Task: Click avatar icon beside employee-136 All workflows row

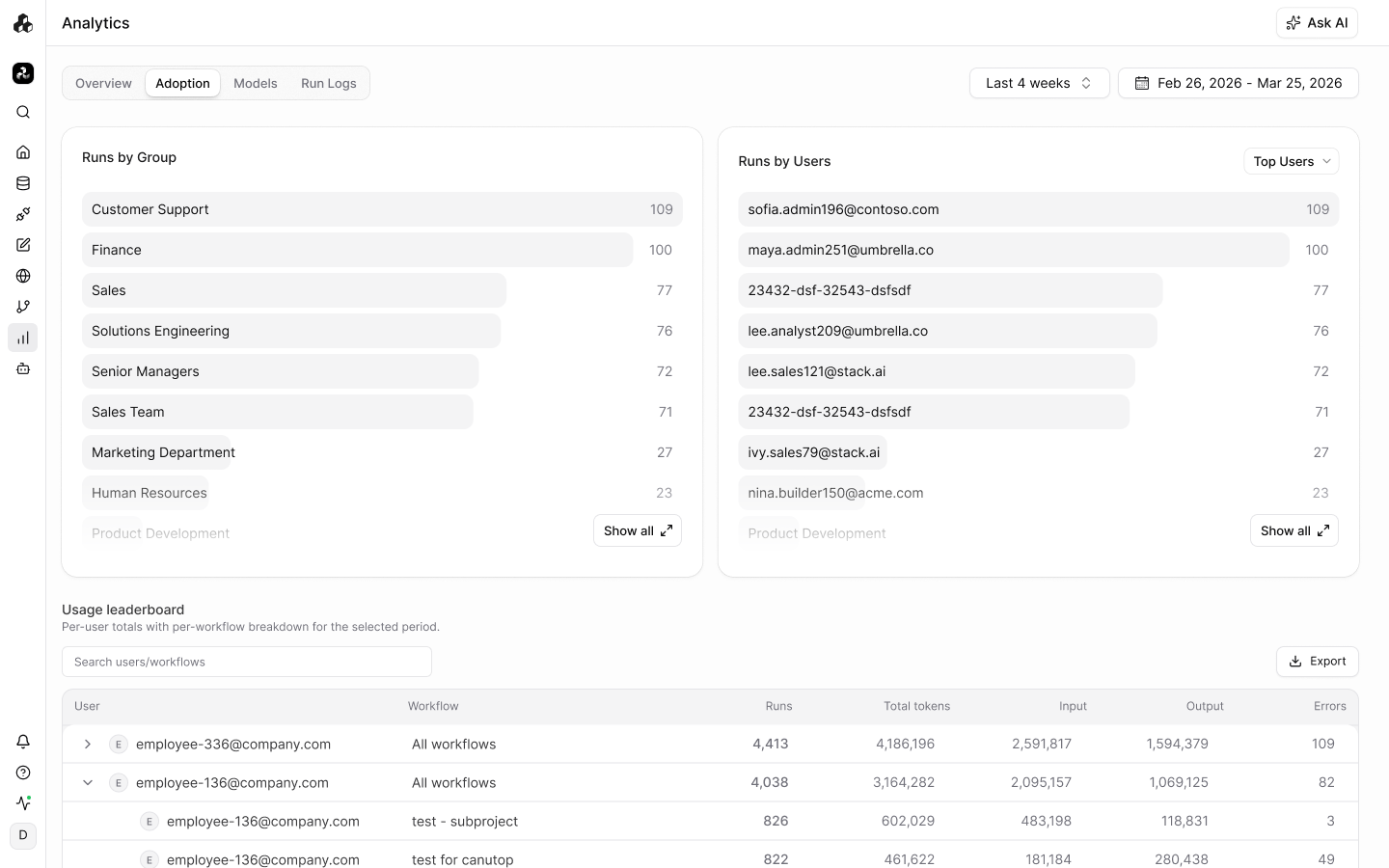Action: [x=119, y=782]
